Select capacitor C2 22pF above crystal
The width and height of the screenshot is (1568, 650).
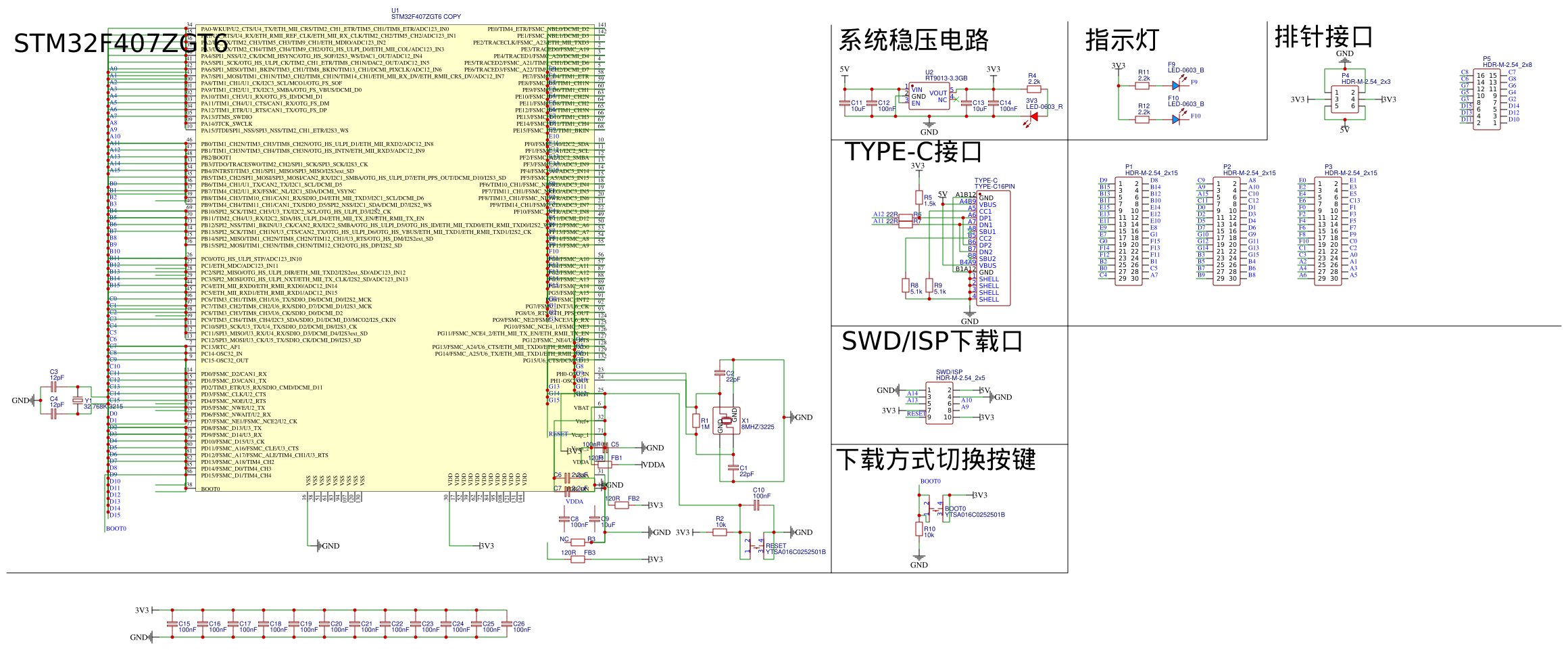pyautogui.click(x=720, y=373)
